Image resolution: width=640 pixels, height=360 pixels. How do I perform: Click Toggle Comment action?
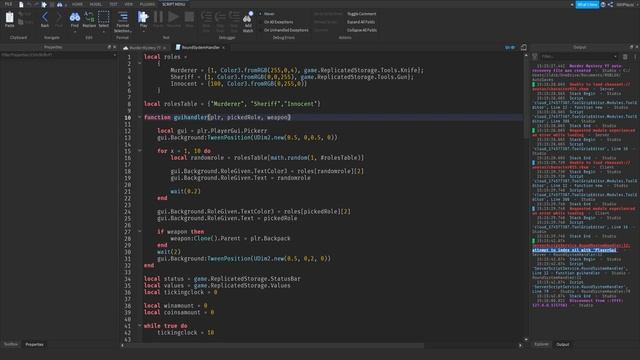362,14
